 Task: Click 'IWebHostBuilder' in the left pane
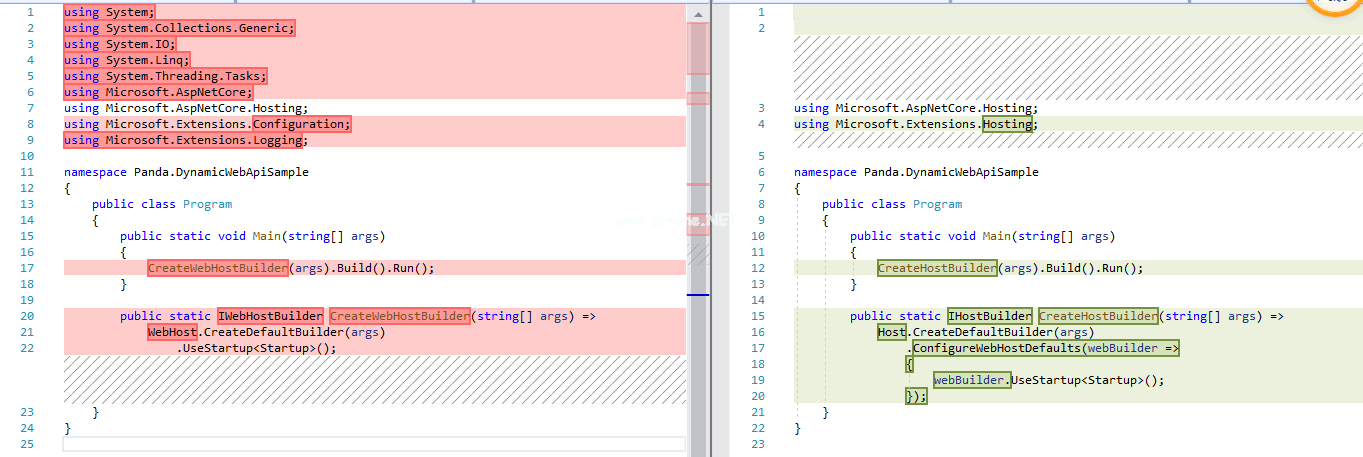pos(270,316)
